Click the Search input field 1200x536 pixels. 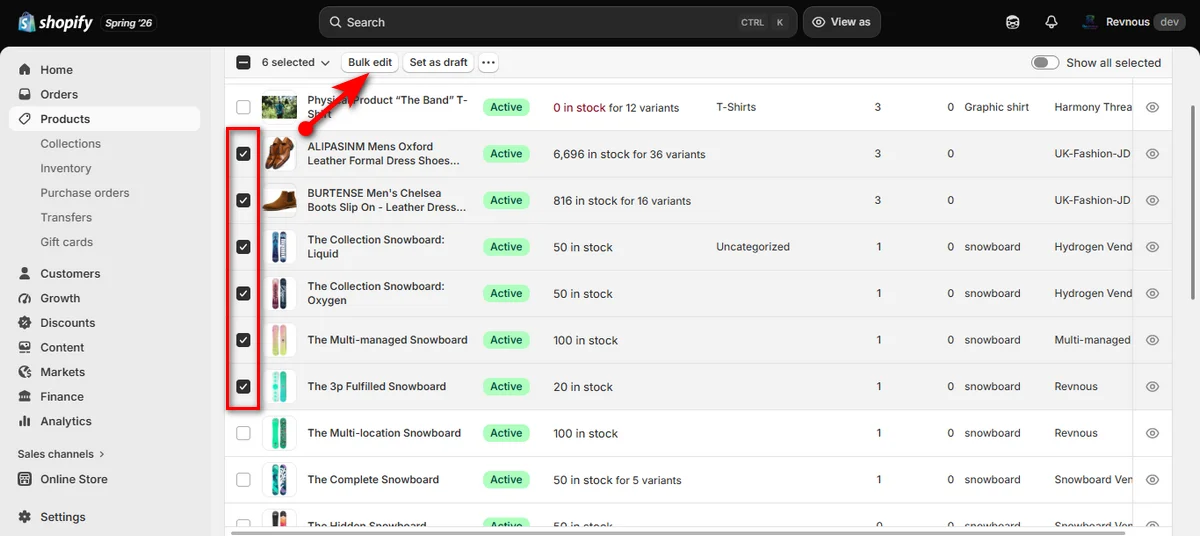pyautogui.click(x=558, y=22)
